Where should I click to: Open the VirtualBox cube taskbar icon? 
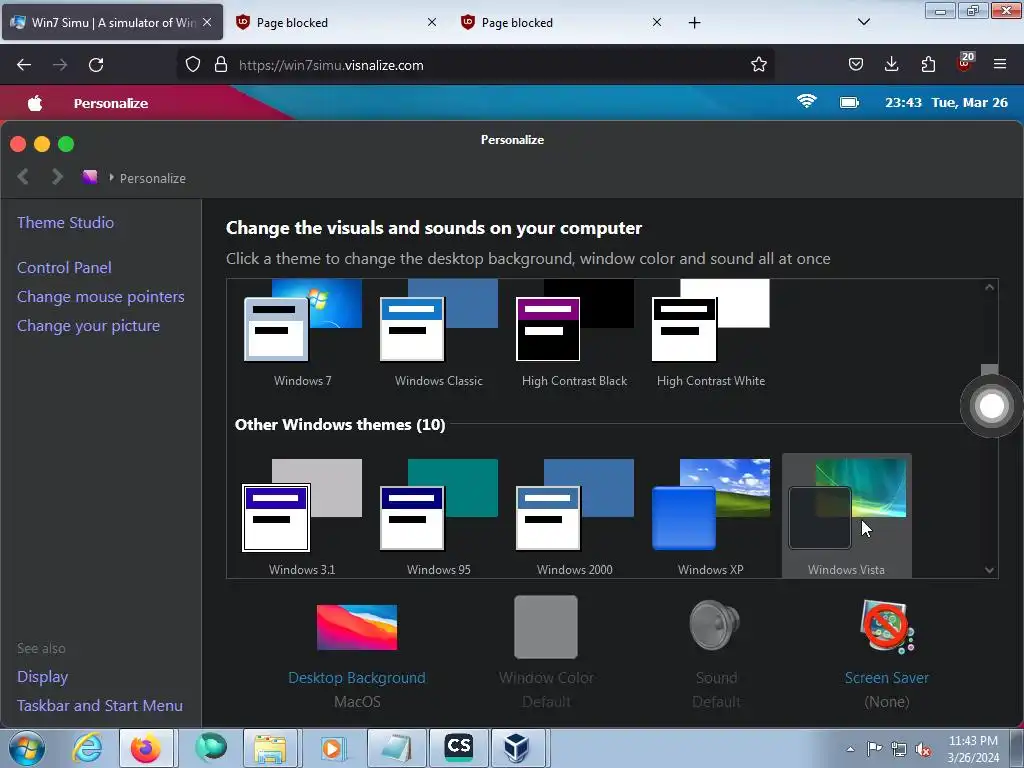[x=516, y=748]
